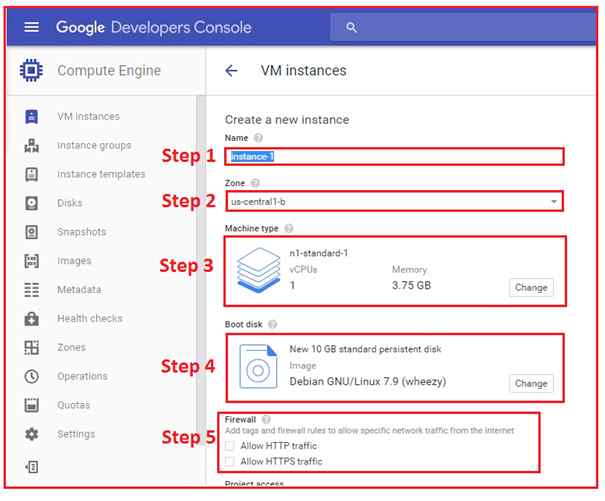Open Snapshots in sidebar
Screen dimensions: 605x501
click(x=81, y=232)
